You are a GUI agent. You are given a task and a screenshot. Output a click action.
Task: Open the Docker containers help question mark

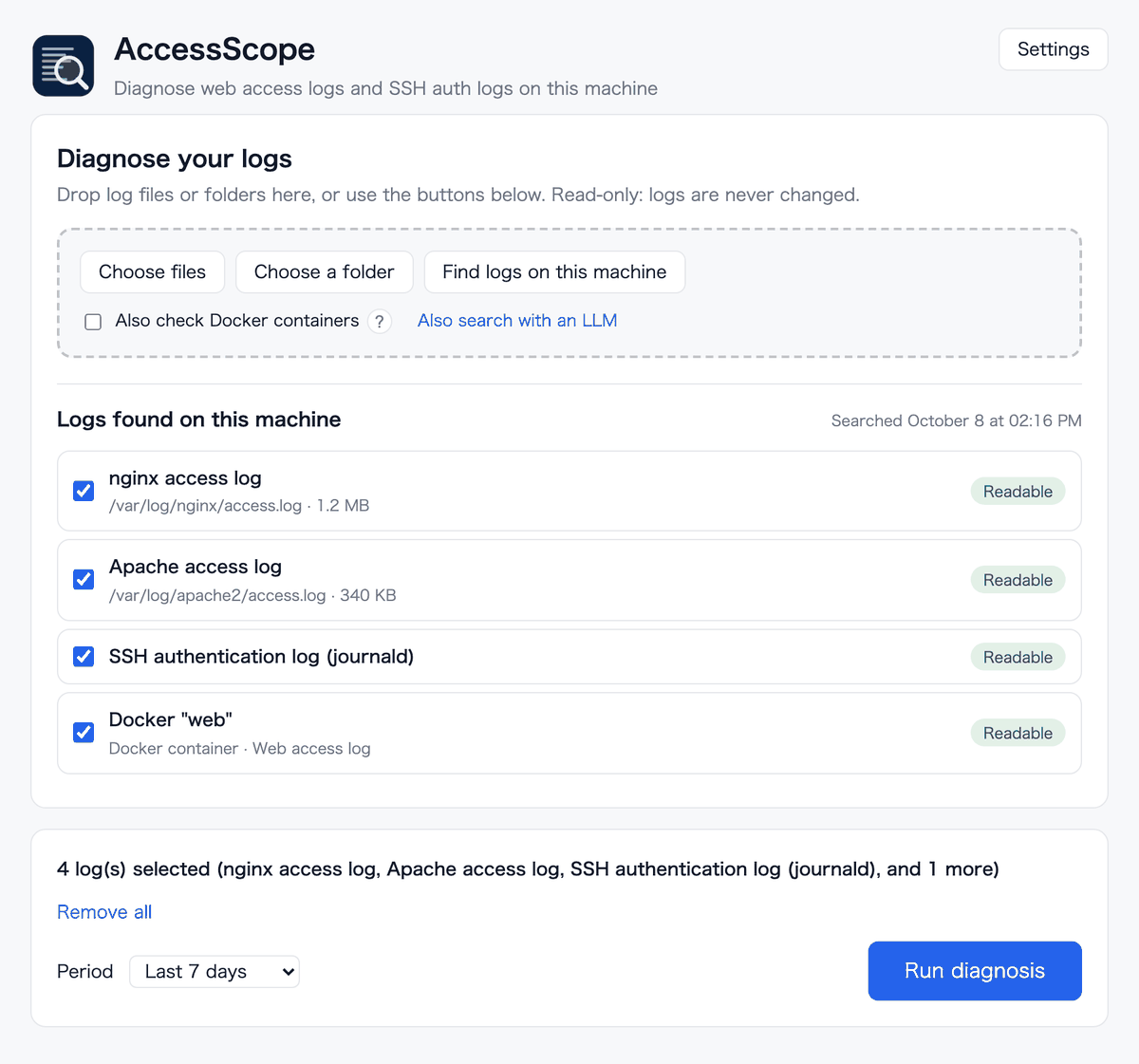[380, 322]
